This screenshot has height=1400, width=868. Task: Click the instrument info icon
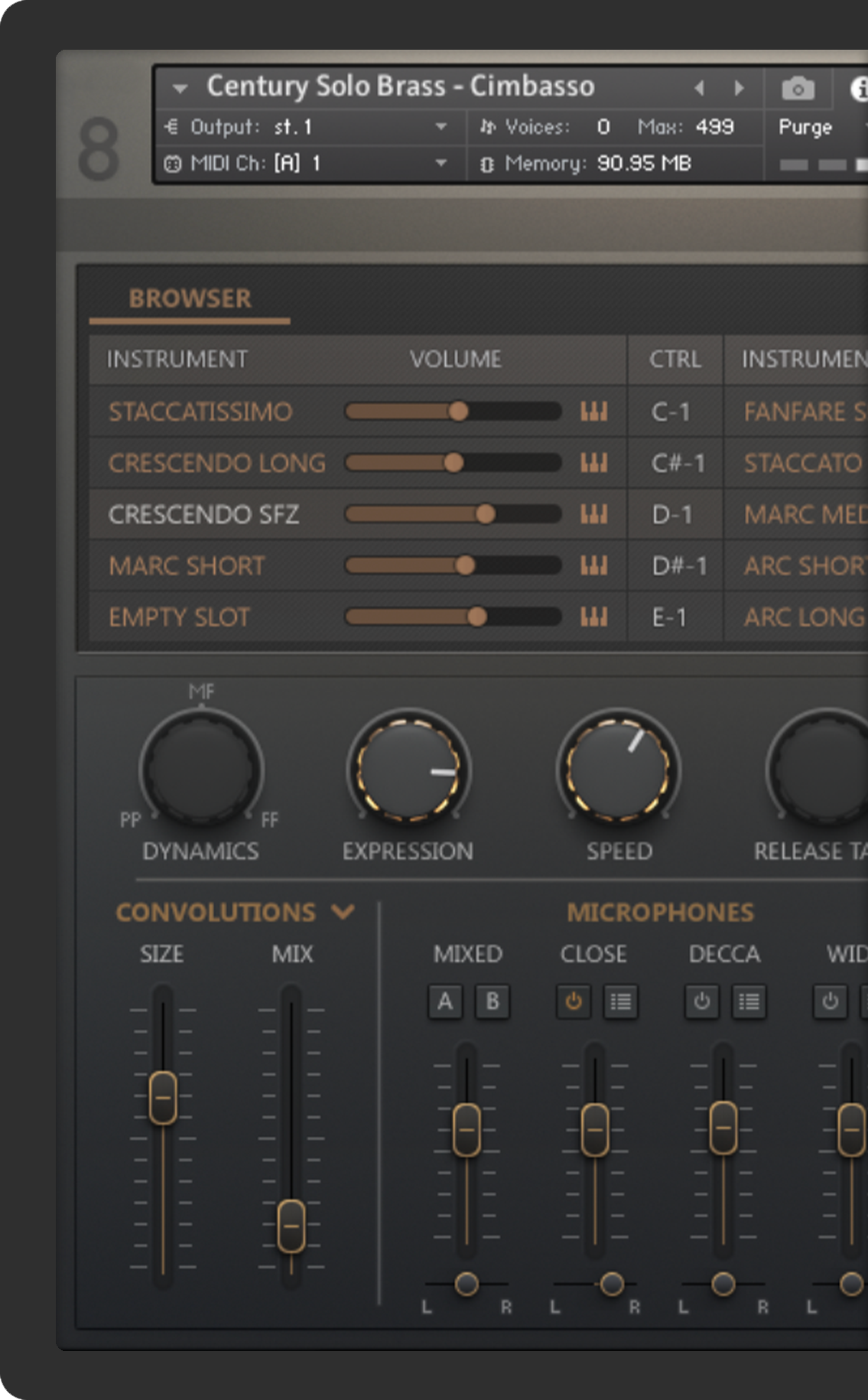tap(860, 89)
